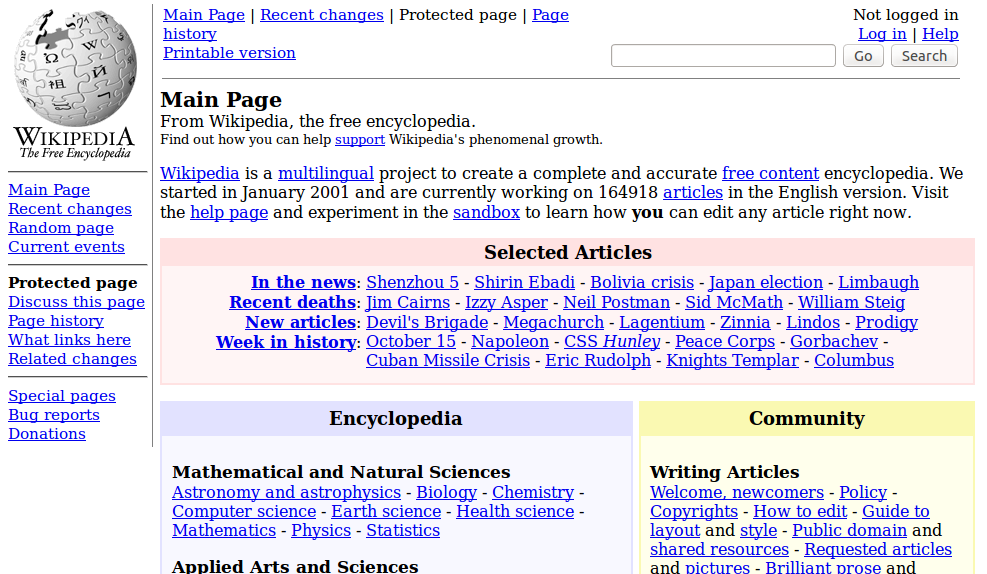Open Astronomy and astrophysics link
Screen dimensions: 987x574
286,493
